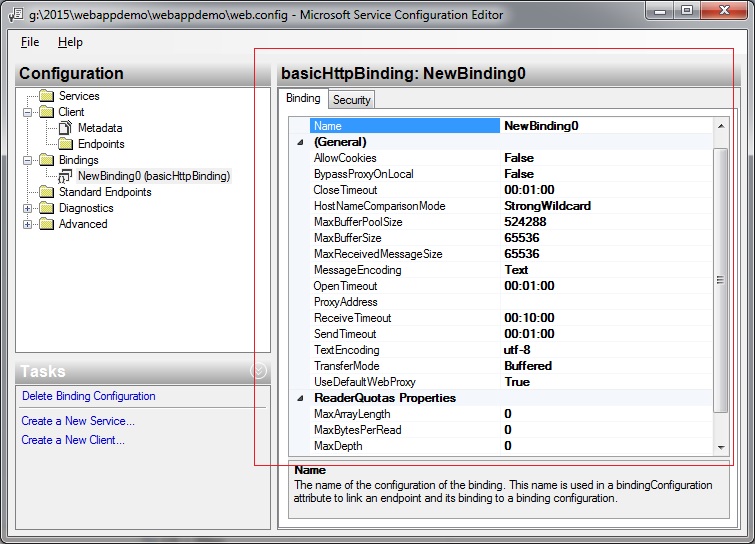Collapse the (General) property category

pos(300,142)
